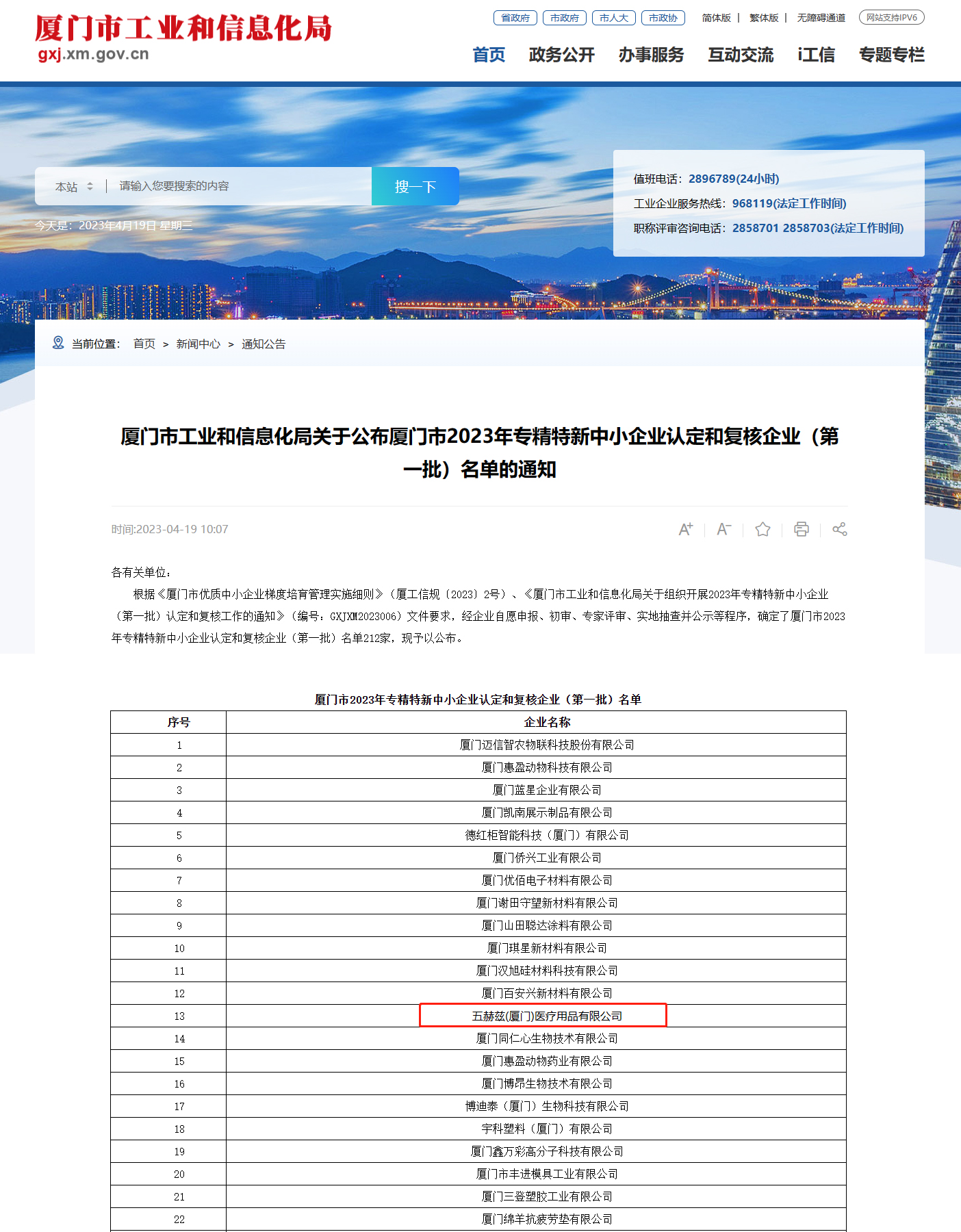Screen dimensions: 961x1232
Task: Click breadcrumb 新闻中心 link
Action: click(198, 344)
